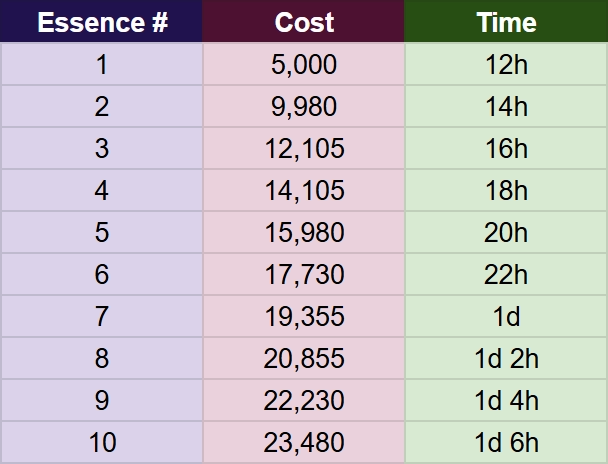Click the time cell showing 22h
This screenshot has height=464, width=608.
(x=506, y=274)
